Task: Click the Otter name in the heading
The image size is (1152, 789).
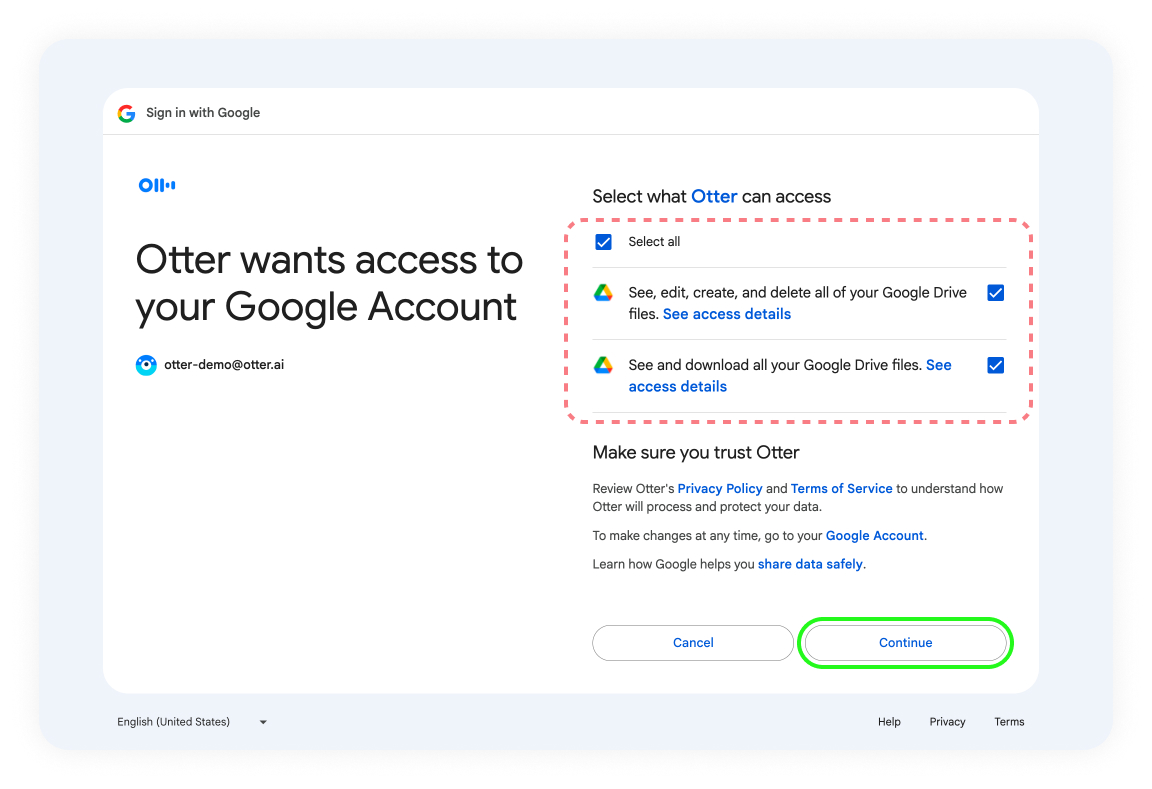Action: (714, 197)
